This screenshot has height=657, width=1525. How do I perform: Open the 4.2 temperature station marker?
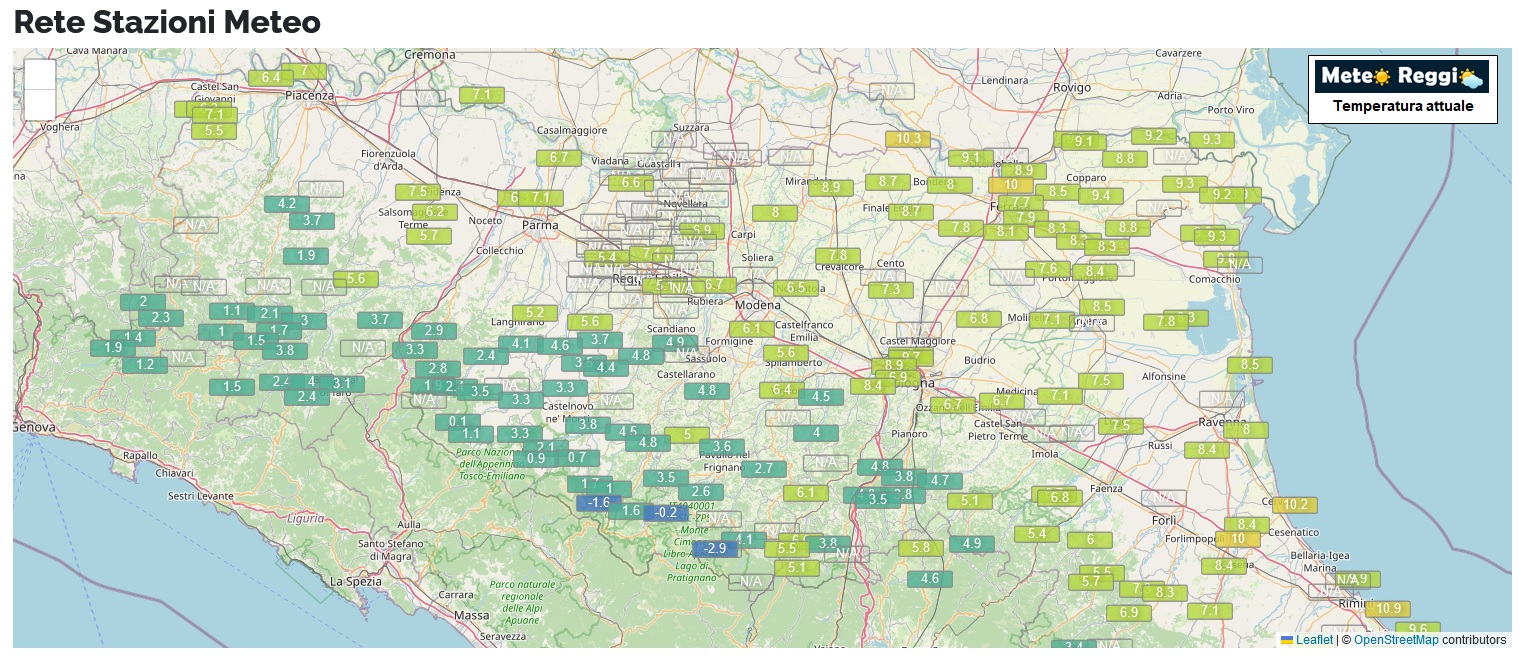pos(286,204)
